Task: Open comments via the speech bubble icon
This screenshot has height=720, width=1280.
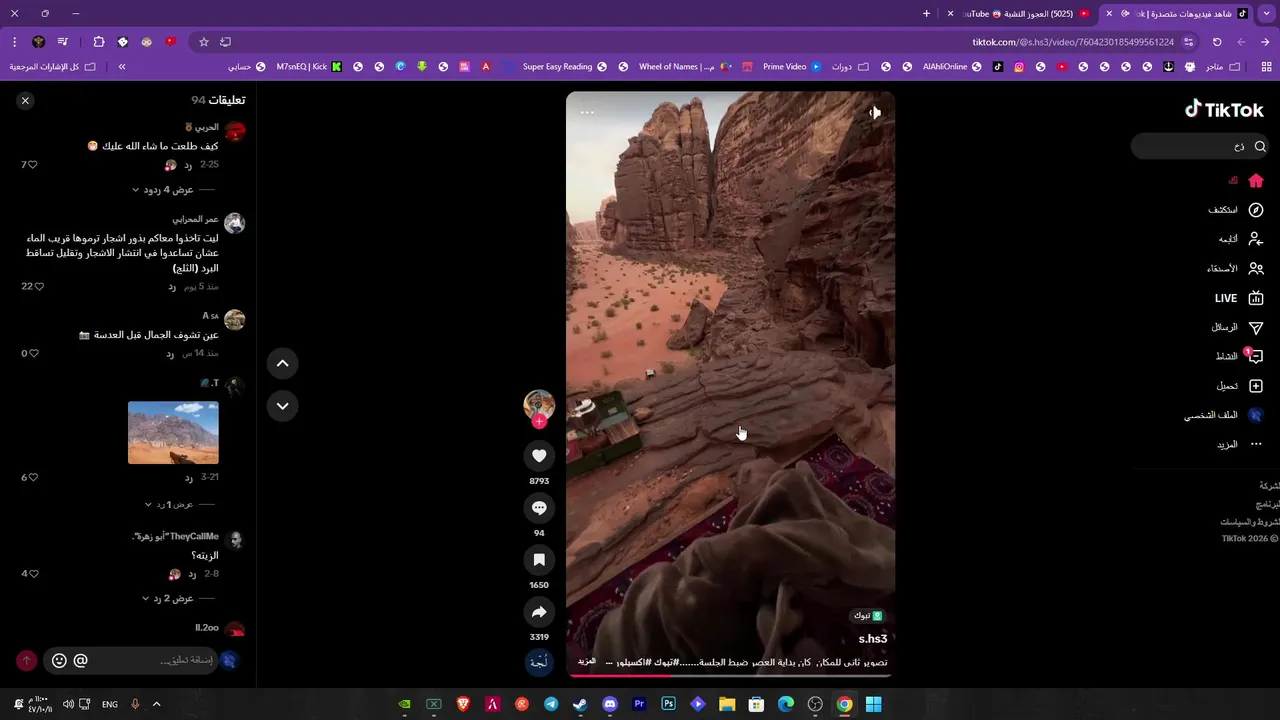Action: pyautogui.click(x=539, y=508)
